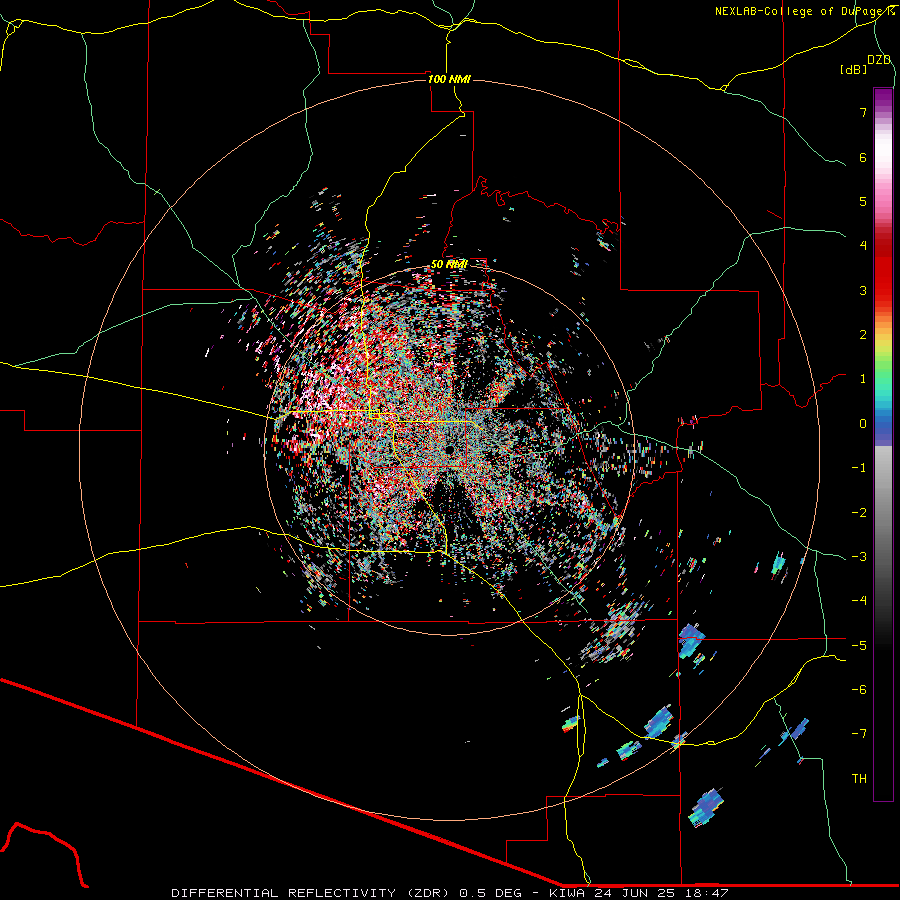The width and height of the screenshot is (900, 900).
Task: Click the 1 value on the scale
Action: tap(863, 379)
